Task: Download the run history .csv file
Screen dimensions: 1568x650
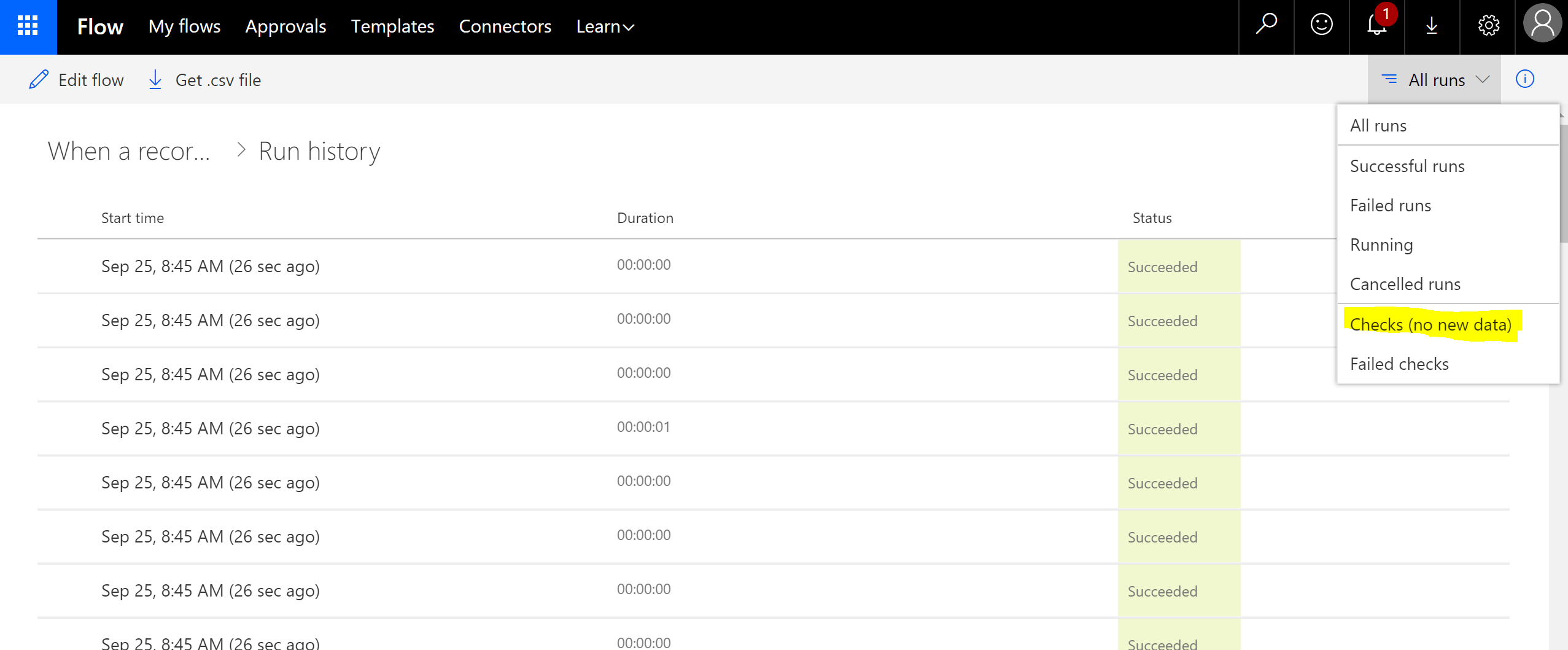Action: (205, 80)
